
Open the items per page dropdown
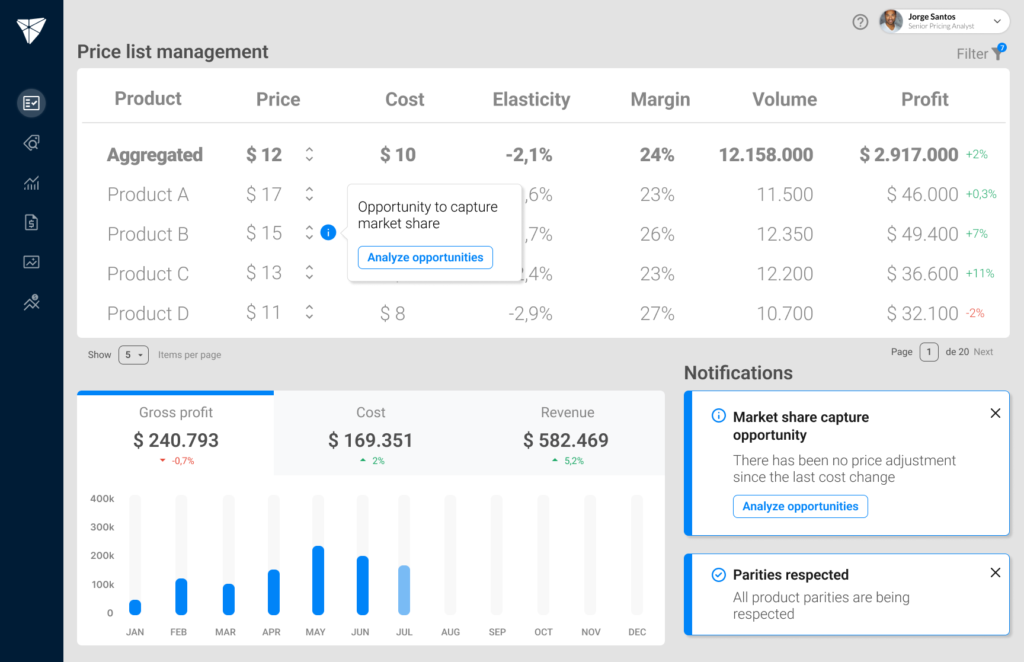(133, 355)
